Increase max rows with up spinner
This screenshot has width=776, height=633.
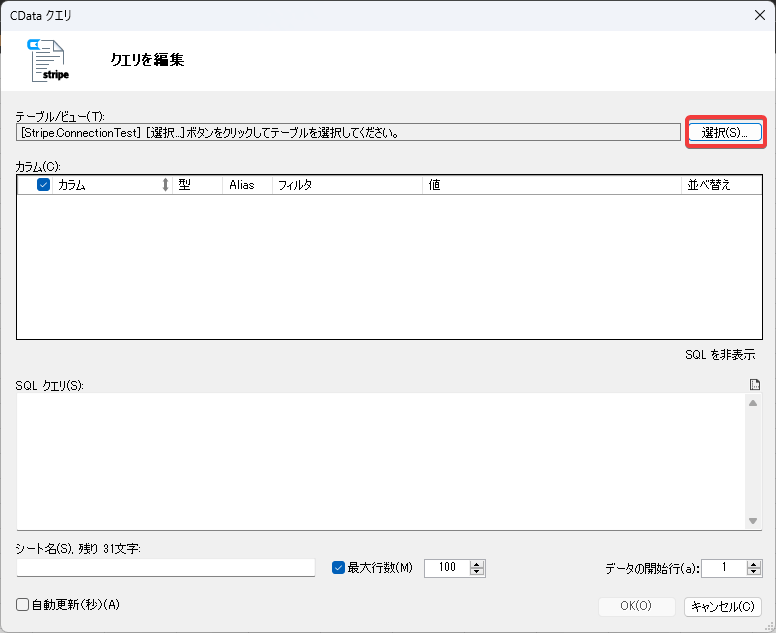tap(477, 564)
